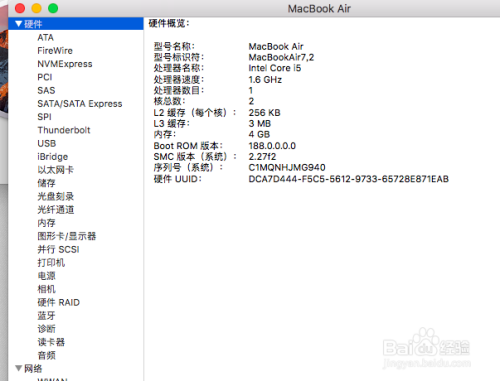Click the L3 cache value 3 MB

(x=260, y=124)
